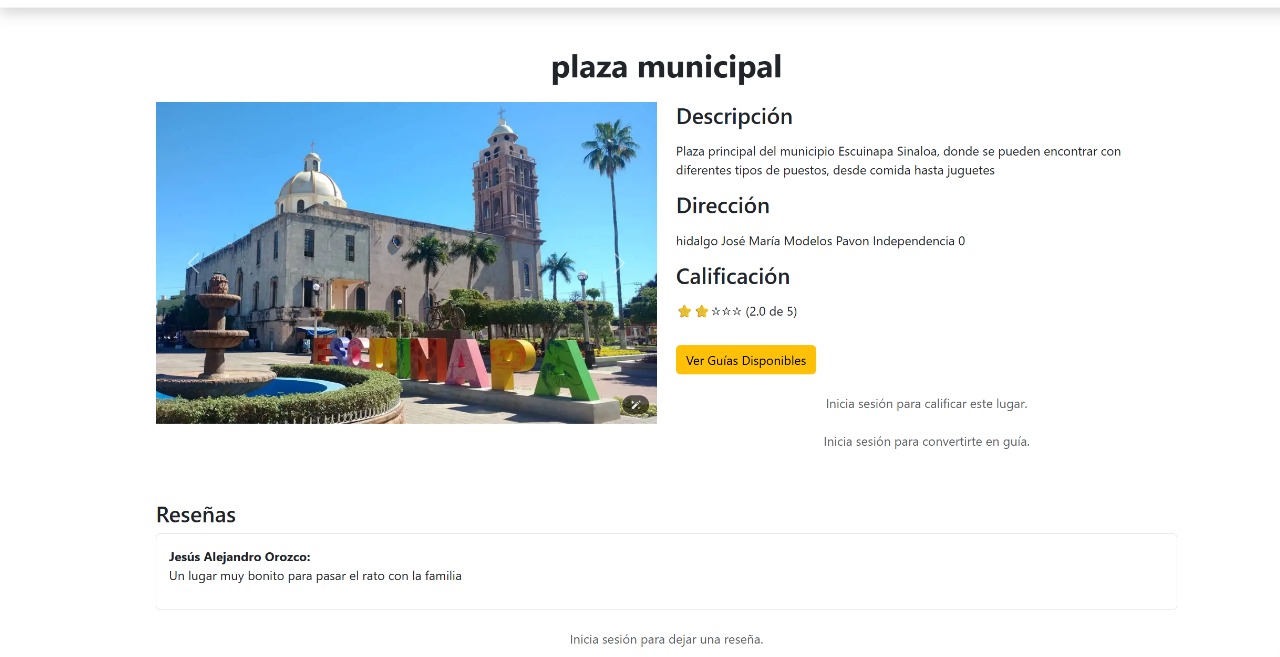
Task: Click the Dirección heading
Action: [723, 206]
